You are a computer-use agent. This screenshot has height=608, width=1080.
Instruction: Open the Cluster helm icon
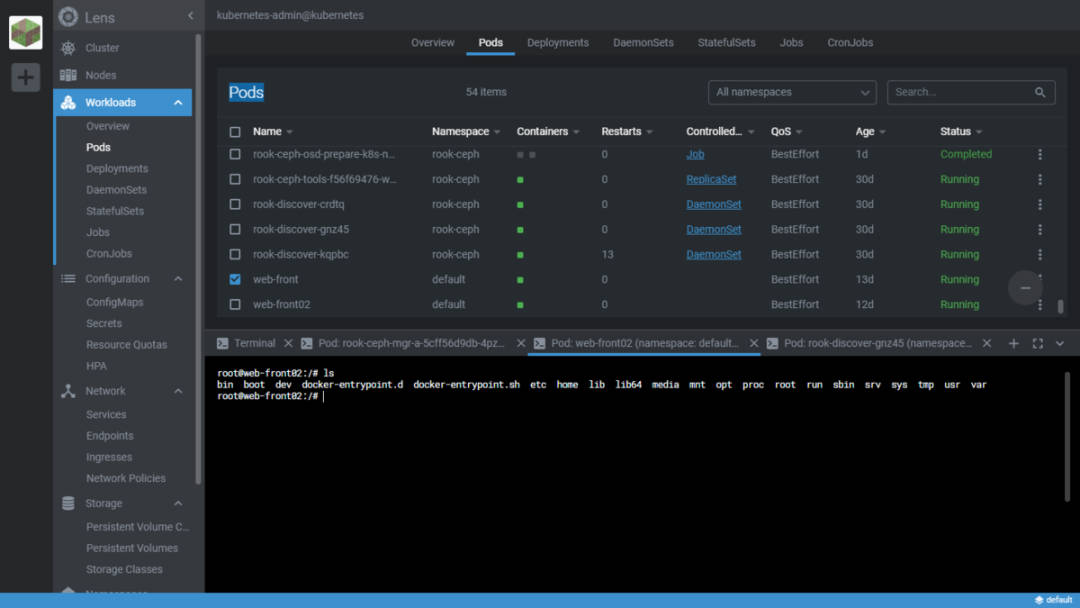(68, 48)
